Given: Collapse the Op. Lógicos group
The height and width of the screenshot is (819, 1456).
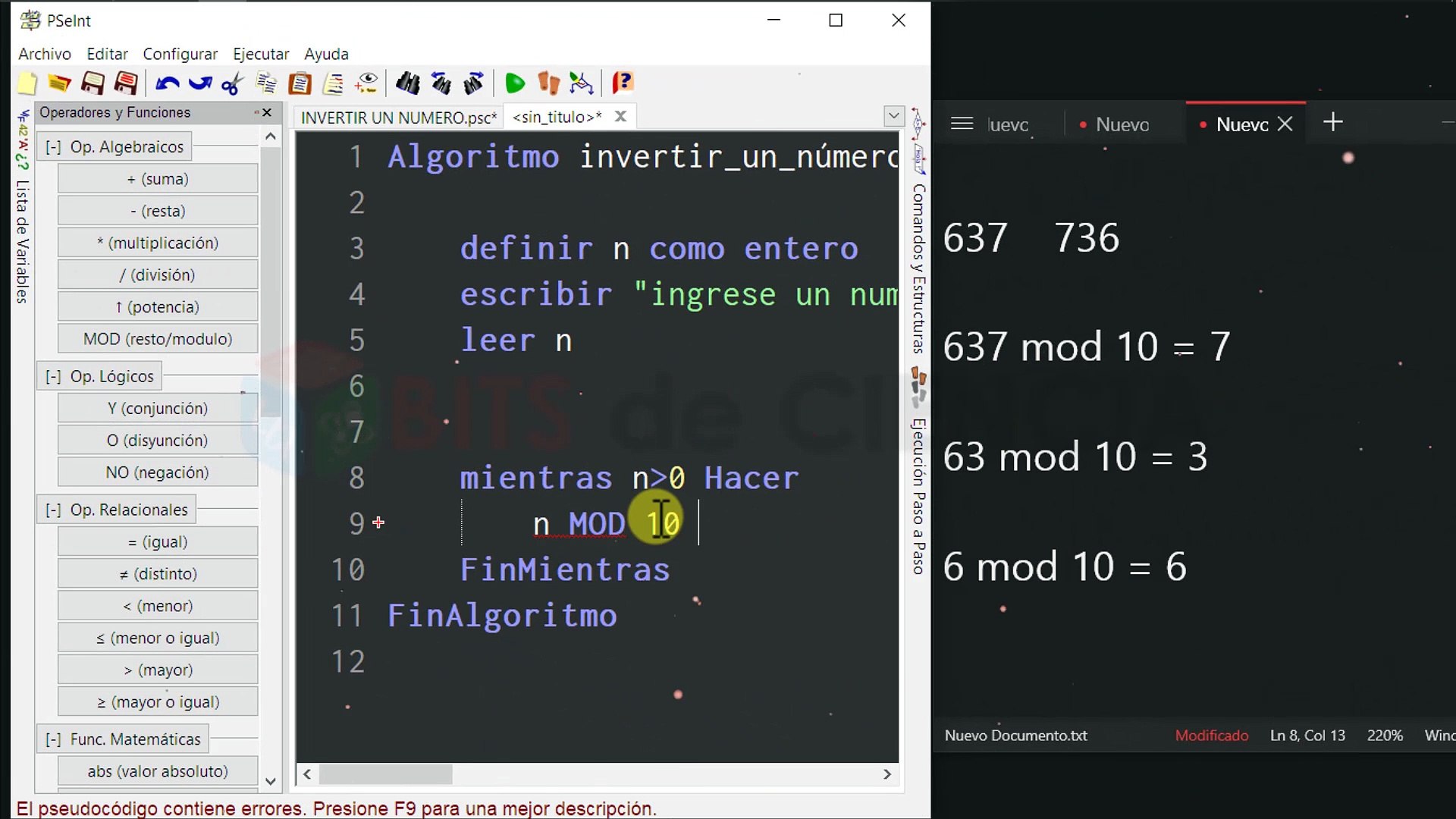Looking at the screenshot, I should [x=53, y=377].
